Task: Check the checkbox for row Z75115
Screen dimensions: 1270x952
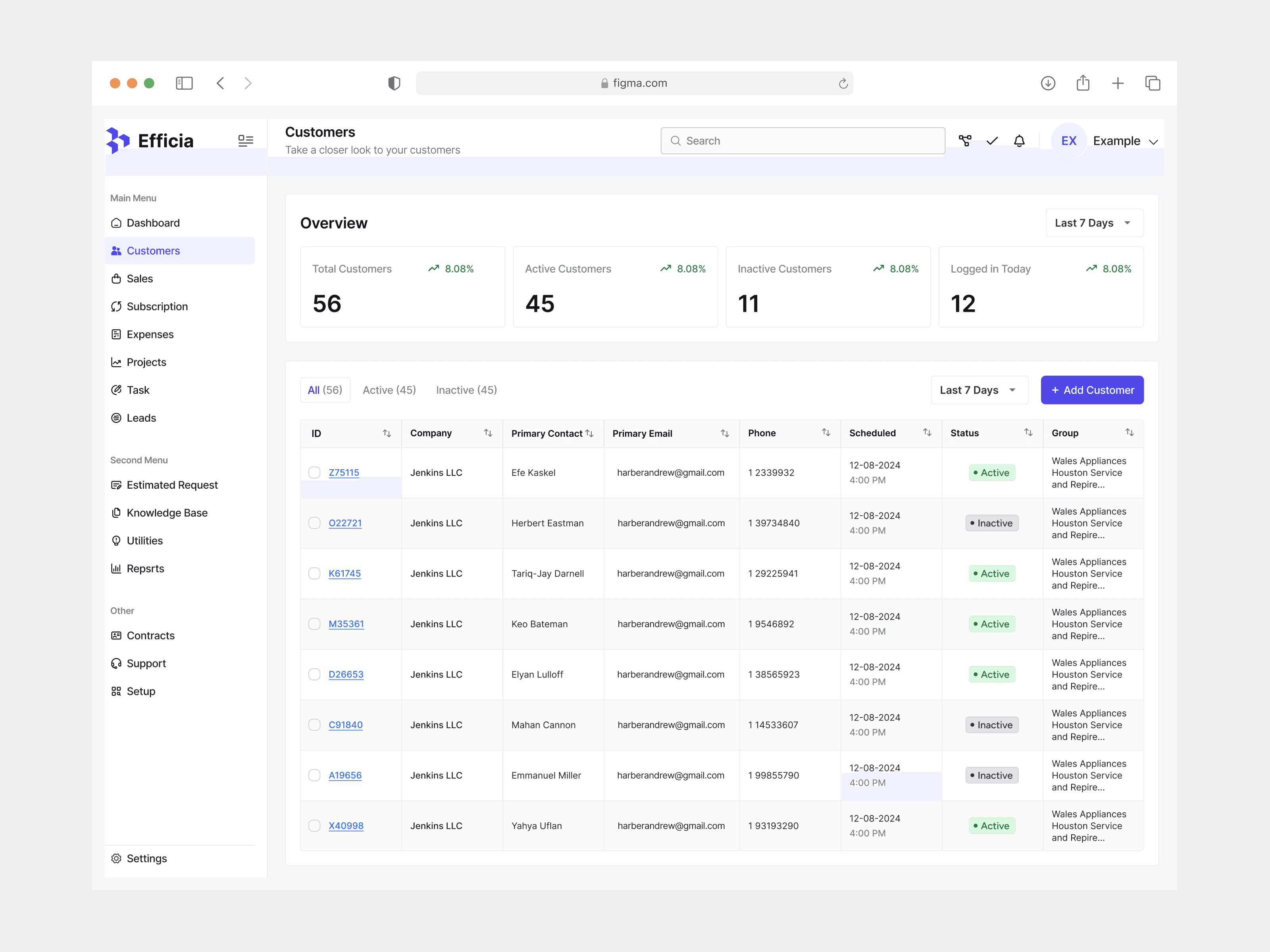Action: [314, 472]
